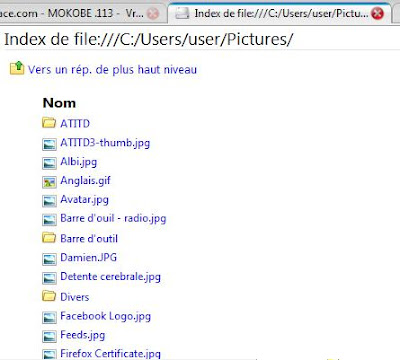The height and width of the screenshot is (360, 400).
Task: Click the GIF icon beside Anglais.gif
Action: pos(49,182)
